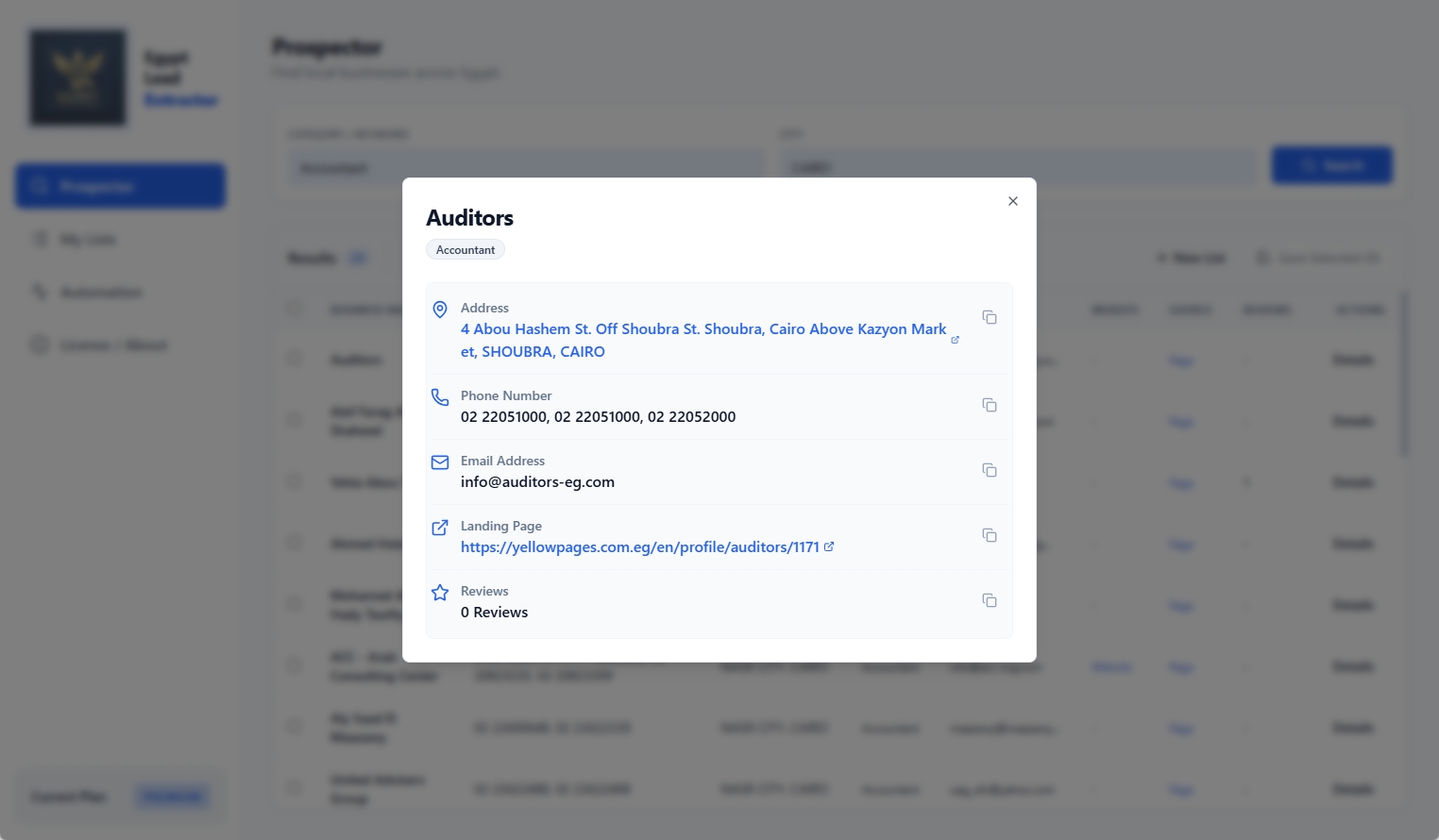Click the star icon next to Reviews
This screenshot has height=840, width=1439.
point(440,592)
